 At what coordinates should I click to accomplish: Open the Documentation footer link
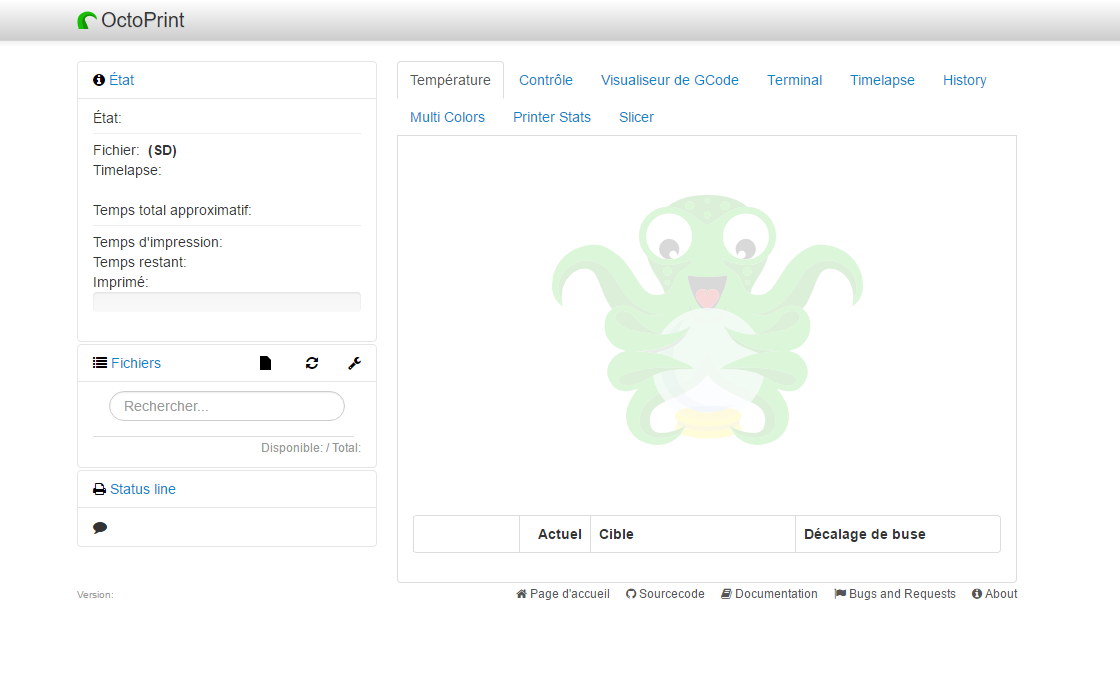pyautogui.click(x=776, y=594)
